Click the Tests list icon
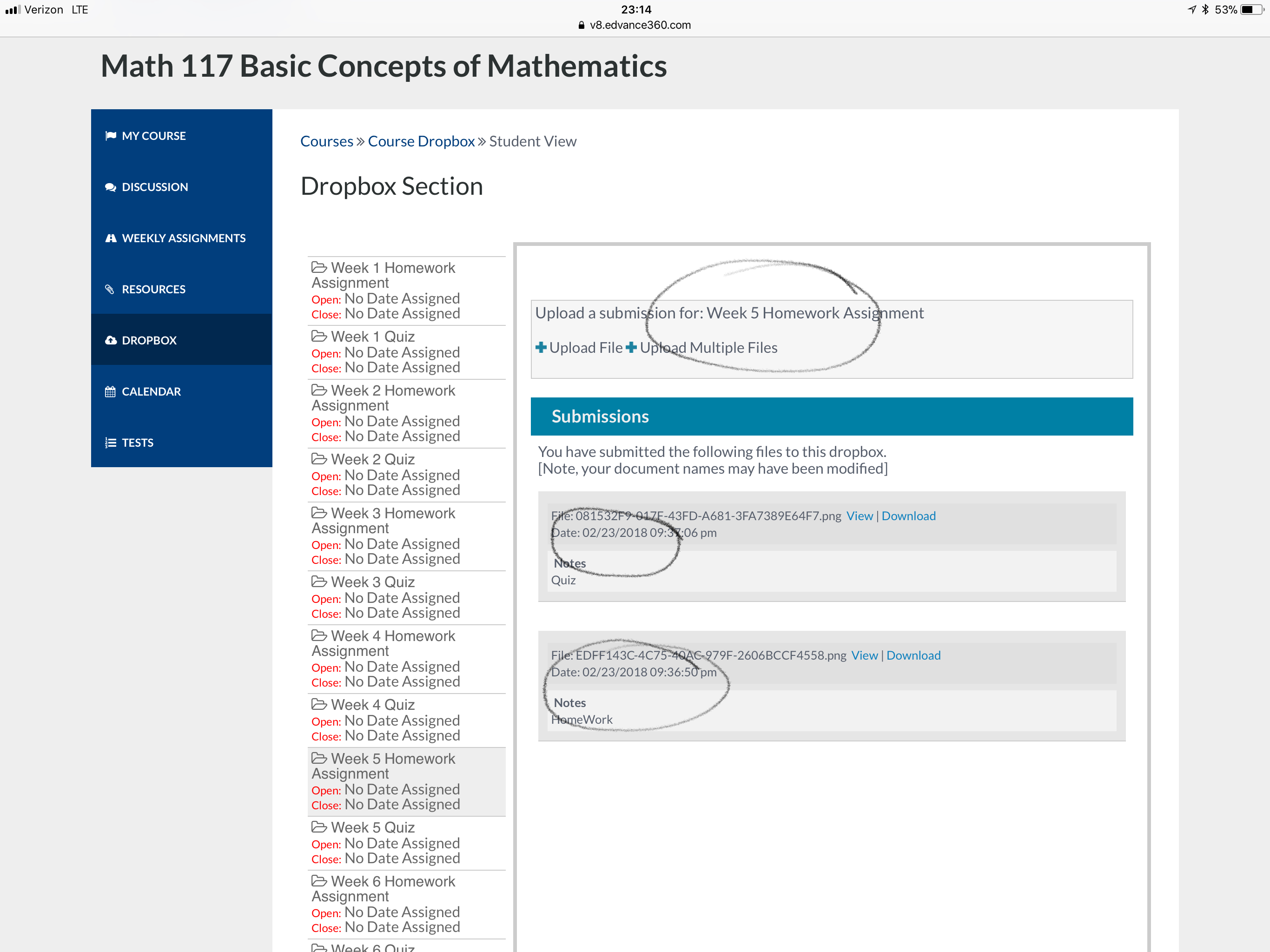 [110, 443]
